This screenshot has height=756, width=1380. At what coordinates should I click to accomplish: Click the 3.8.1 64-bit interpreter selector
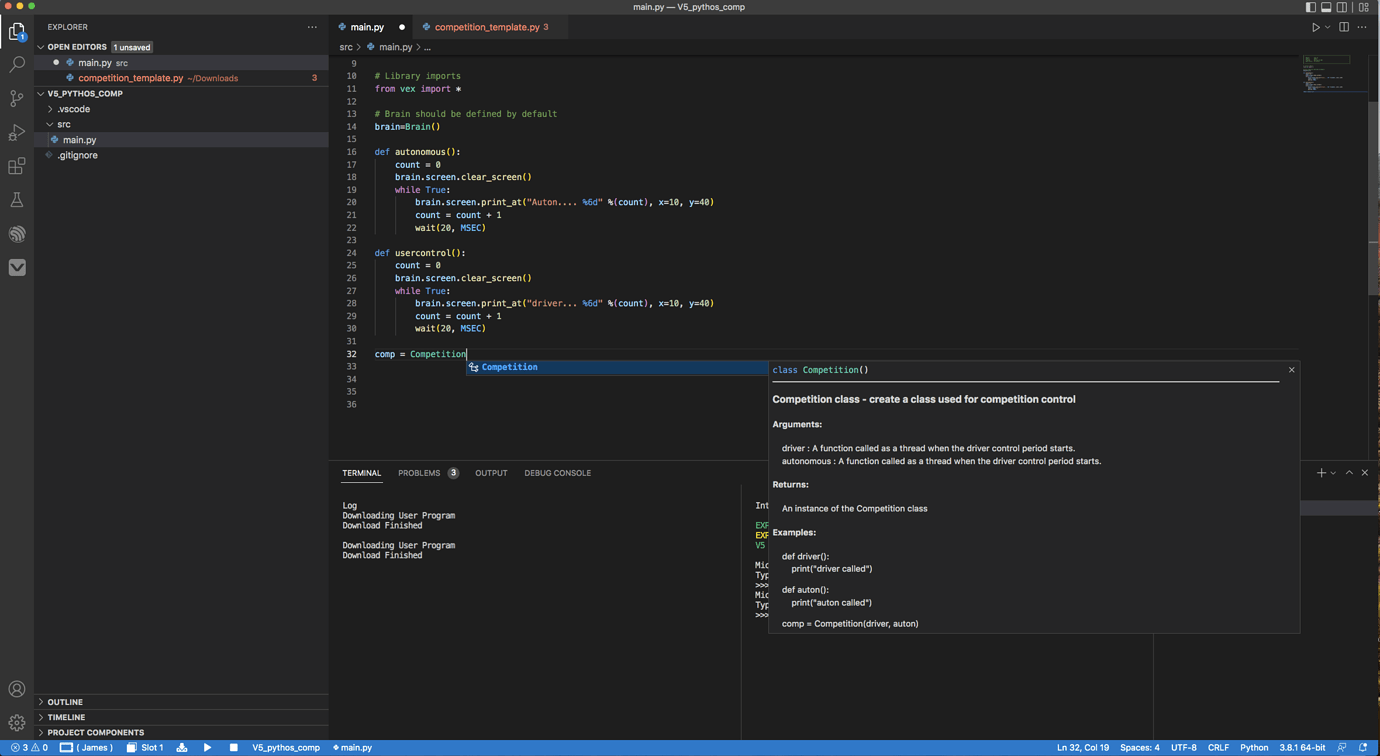click(1302, 748)
